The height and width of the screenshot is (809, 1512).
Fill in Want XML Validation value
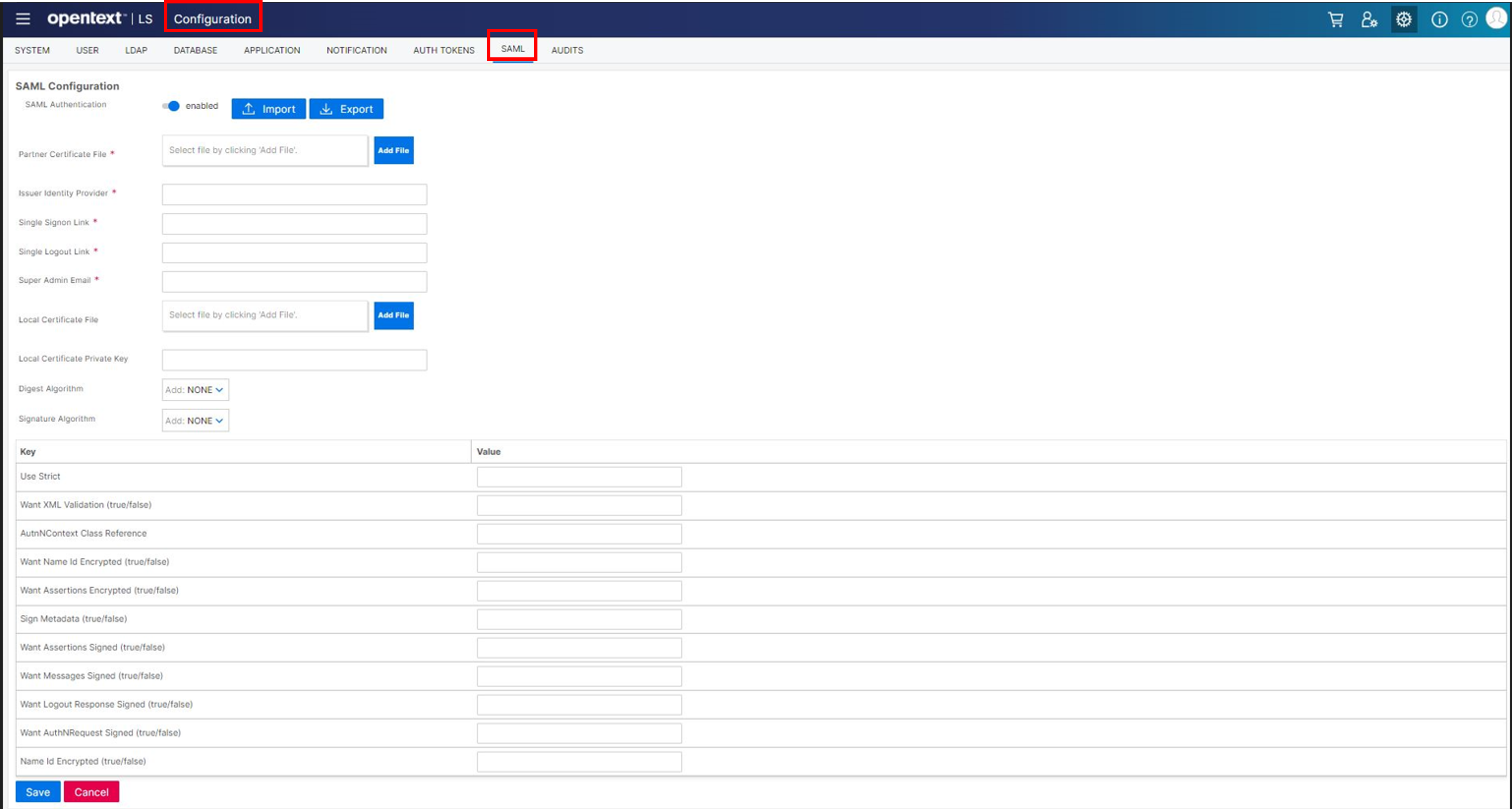click(x=579, y=505)
